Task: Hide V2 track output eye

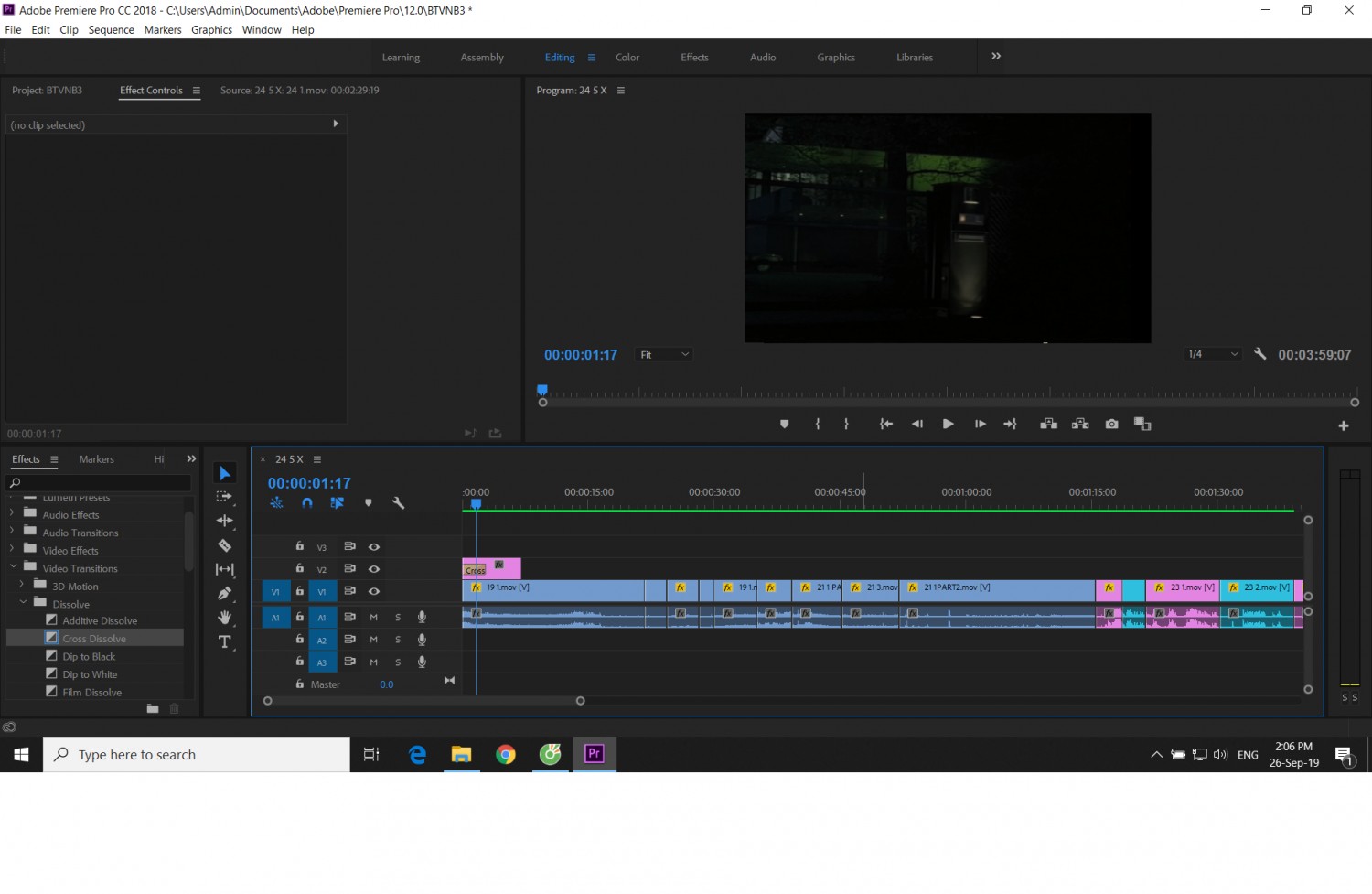Action: coord(374,568)
